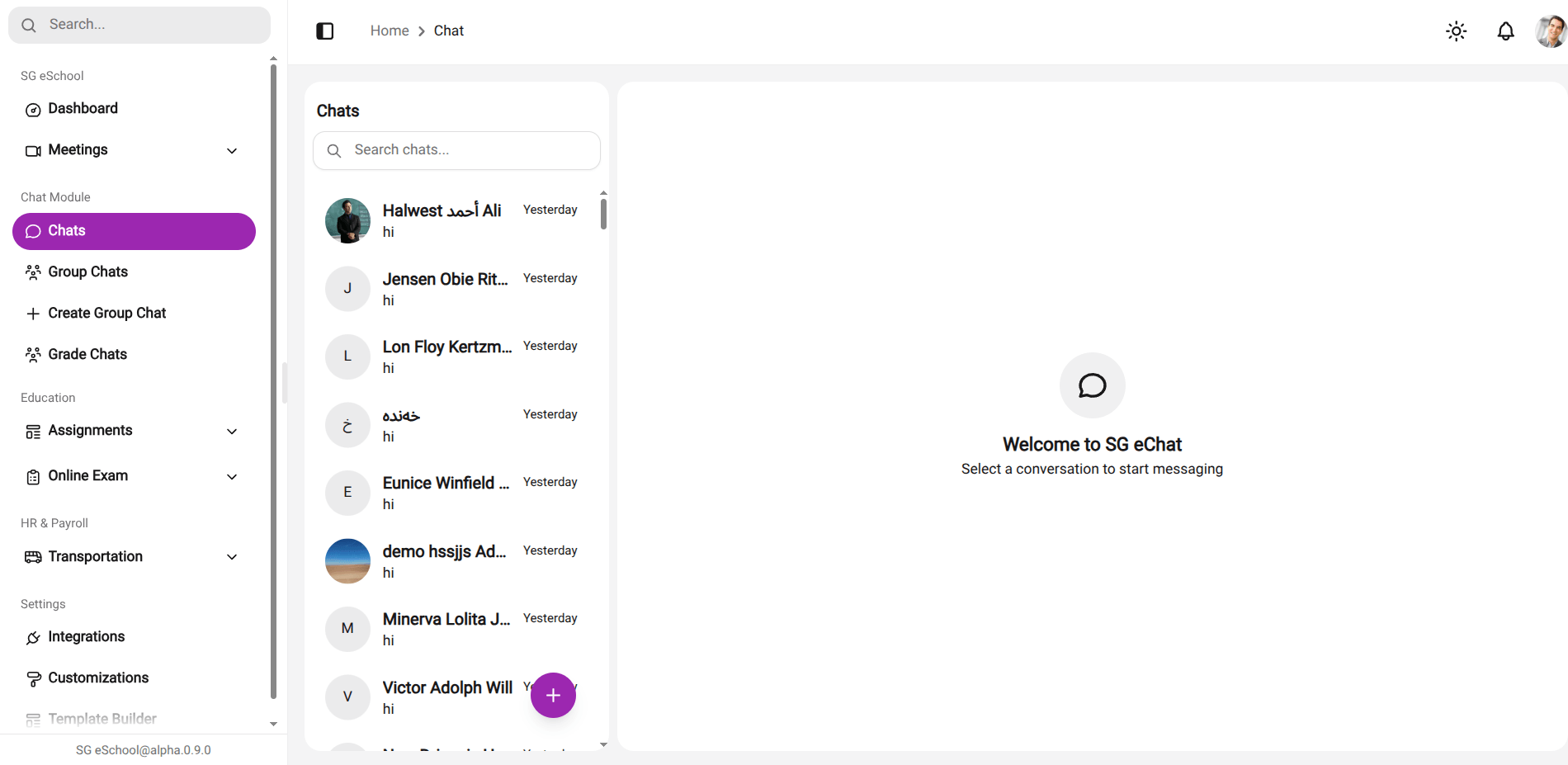Expand the Online Exam submenu chevron
This screenshot has width=1568, height=765.
coord(232,477)
